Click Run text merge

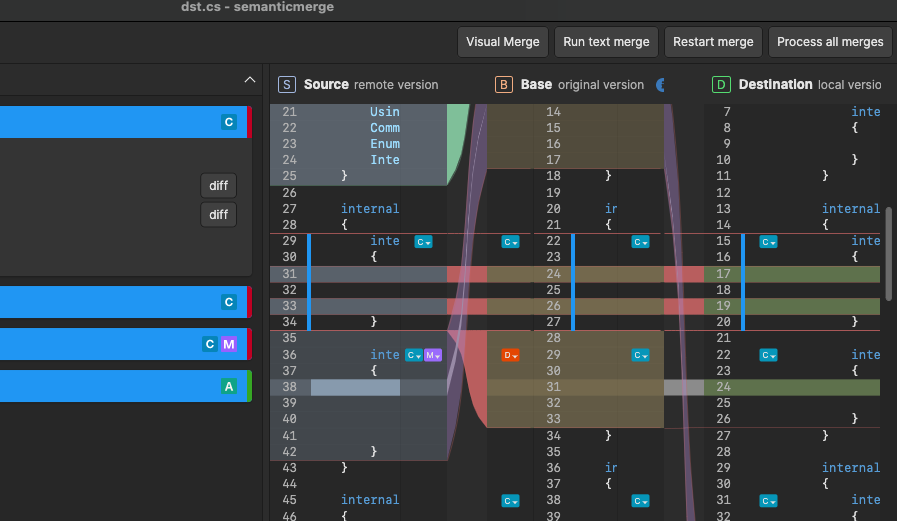coord(606,42)
